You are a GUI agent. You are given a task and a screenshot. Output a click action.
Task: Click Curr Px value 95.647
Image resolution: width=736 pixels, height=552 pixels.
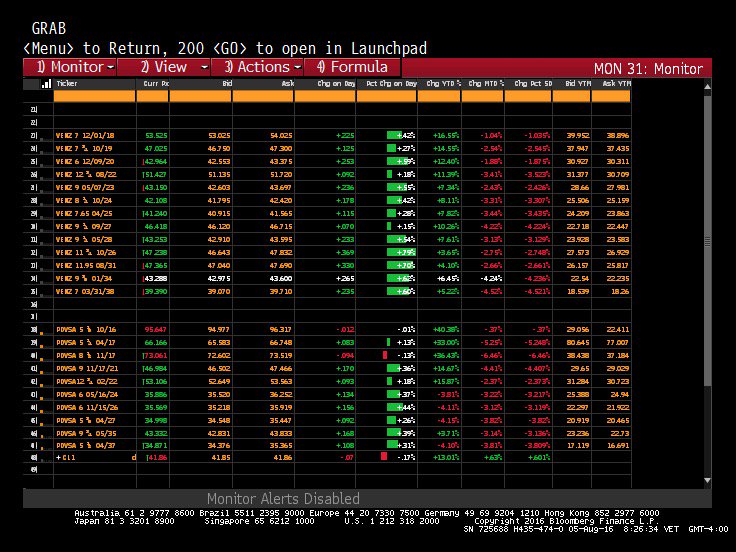[156, 330]
